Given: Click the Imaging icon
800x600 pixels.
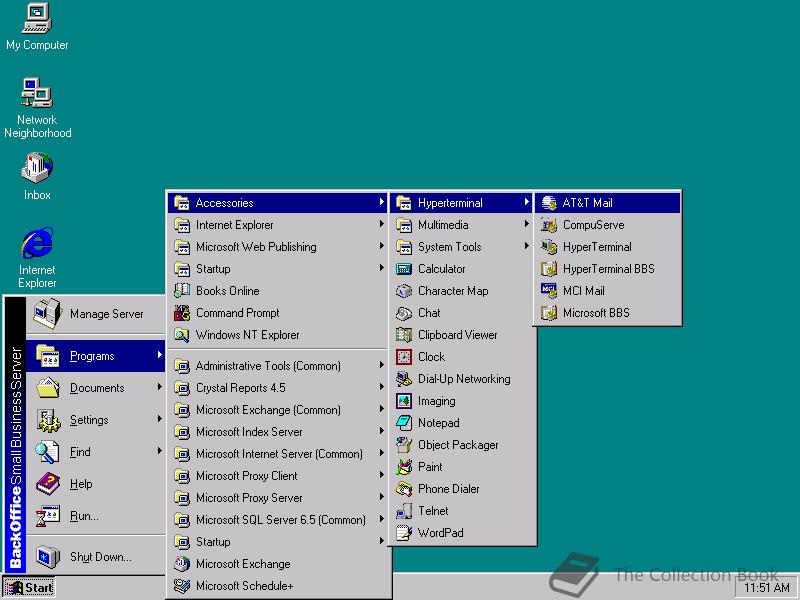Looking at the screenshot, I should tap(404, 401).
